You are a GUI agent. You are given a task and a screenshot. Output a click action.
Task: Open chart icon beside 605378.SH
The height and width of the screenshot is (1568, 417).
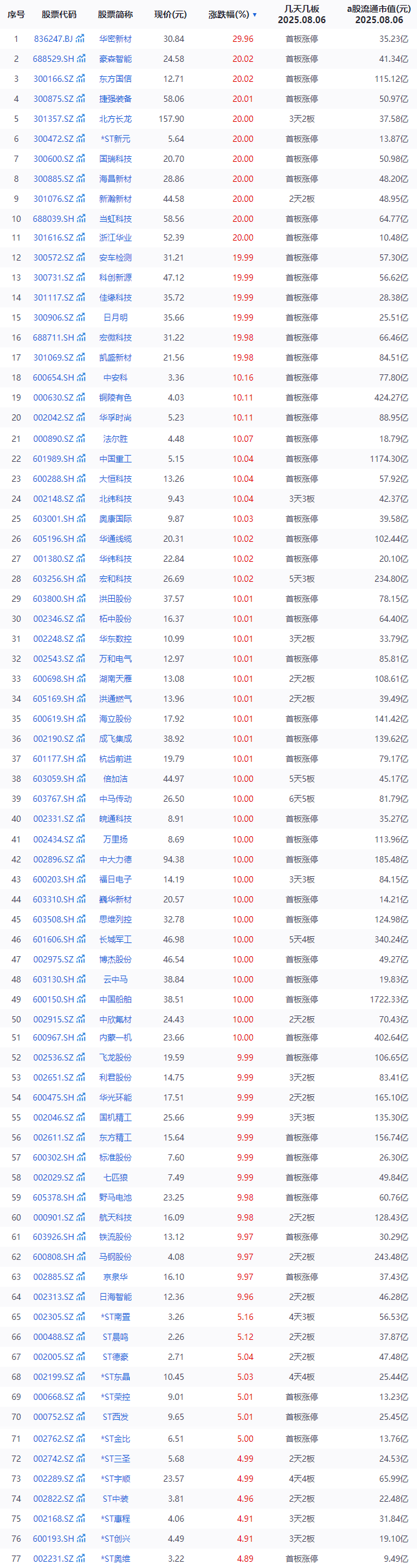pos(81,1197)
